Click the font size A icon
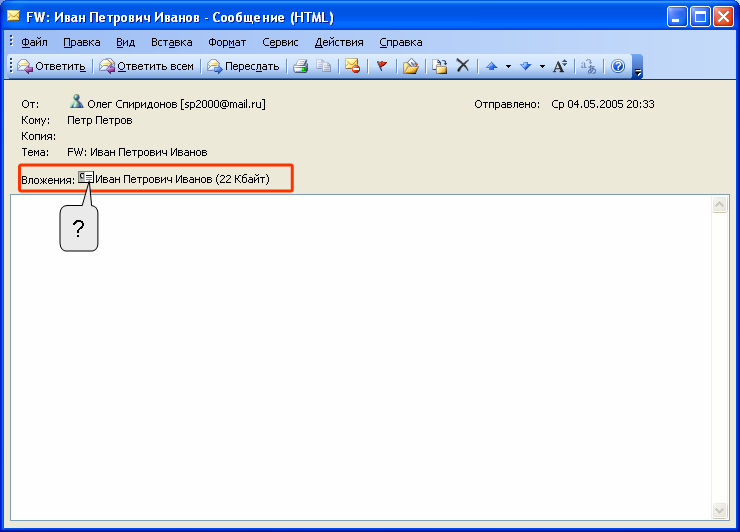Image resolution: width=740 pixels, height=532 pixels. [560, 66]
